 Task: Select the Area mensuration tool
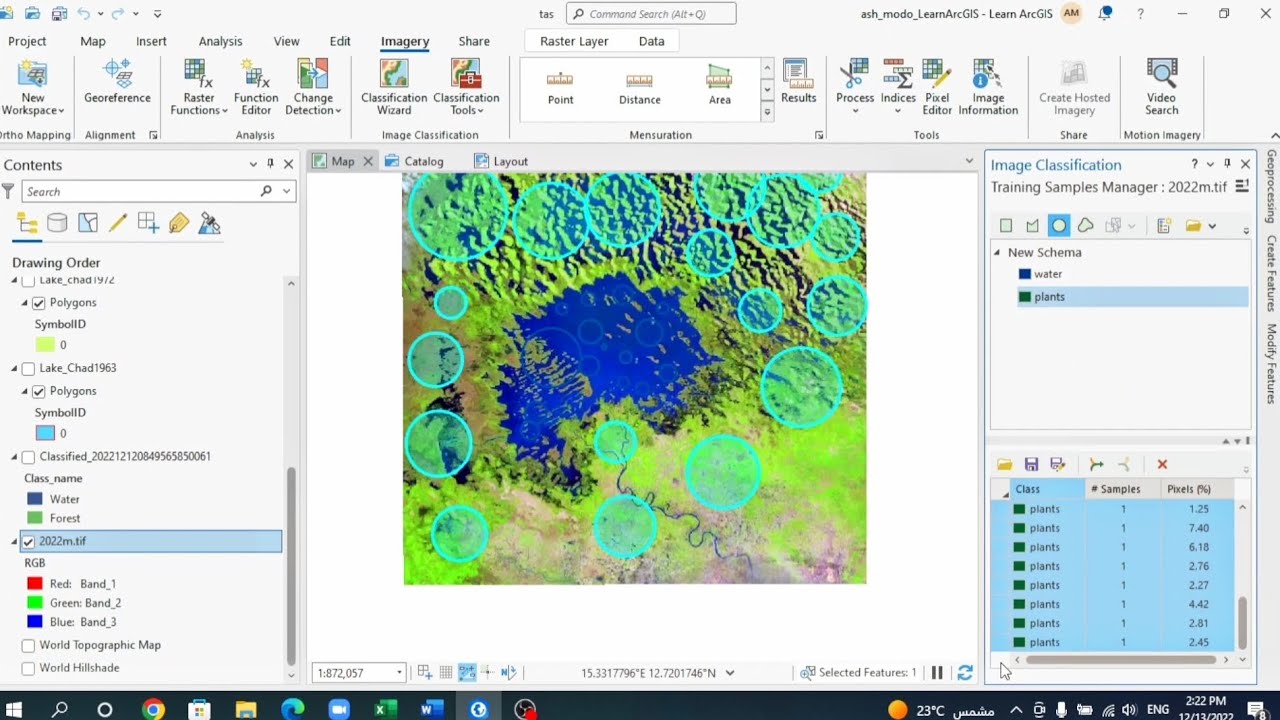click(x=720, y=88)
